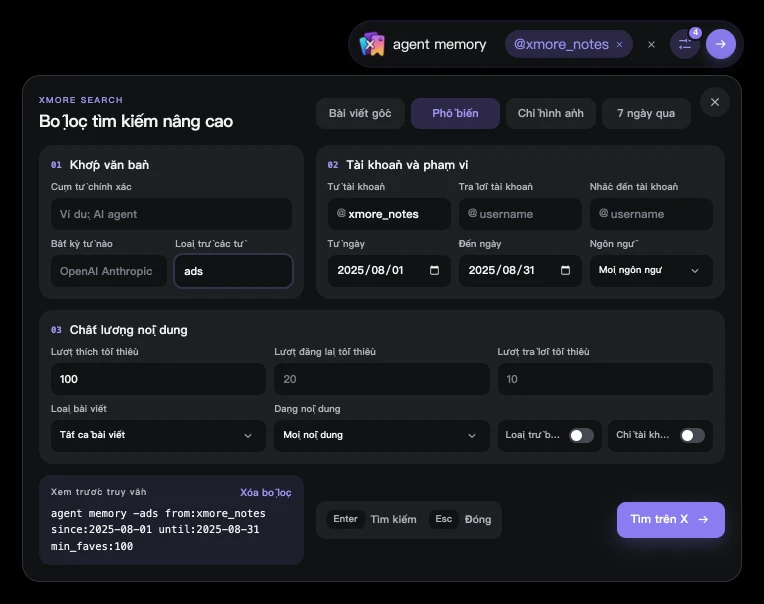Click the XMore app logo icon
This screenshot has width=764, height=604.
(372, 44)
